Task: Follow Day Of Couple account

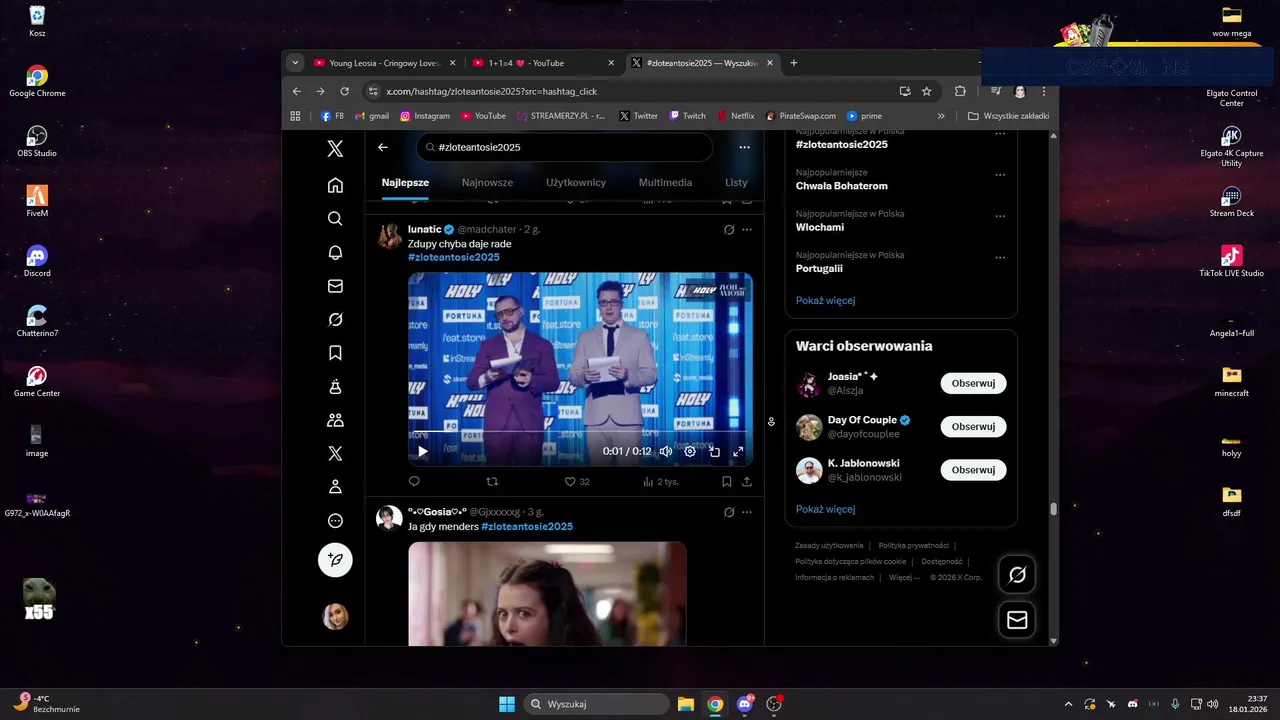Action: (973, 426)
